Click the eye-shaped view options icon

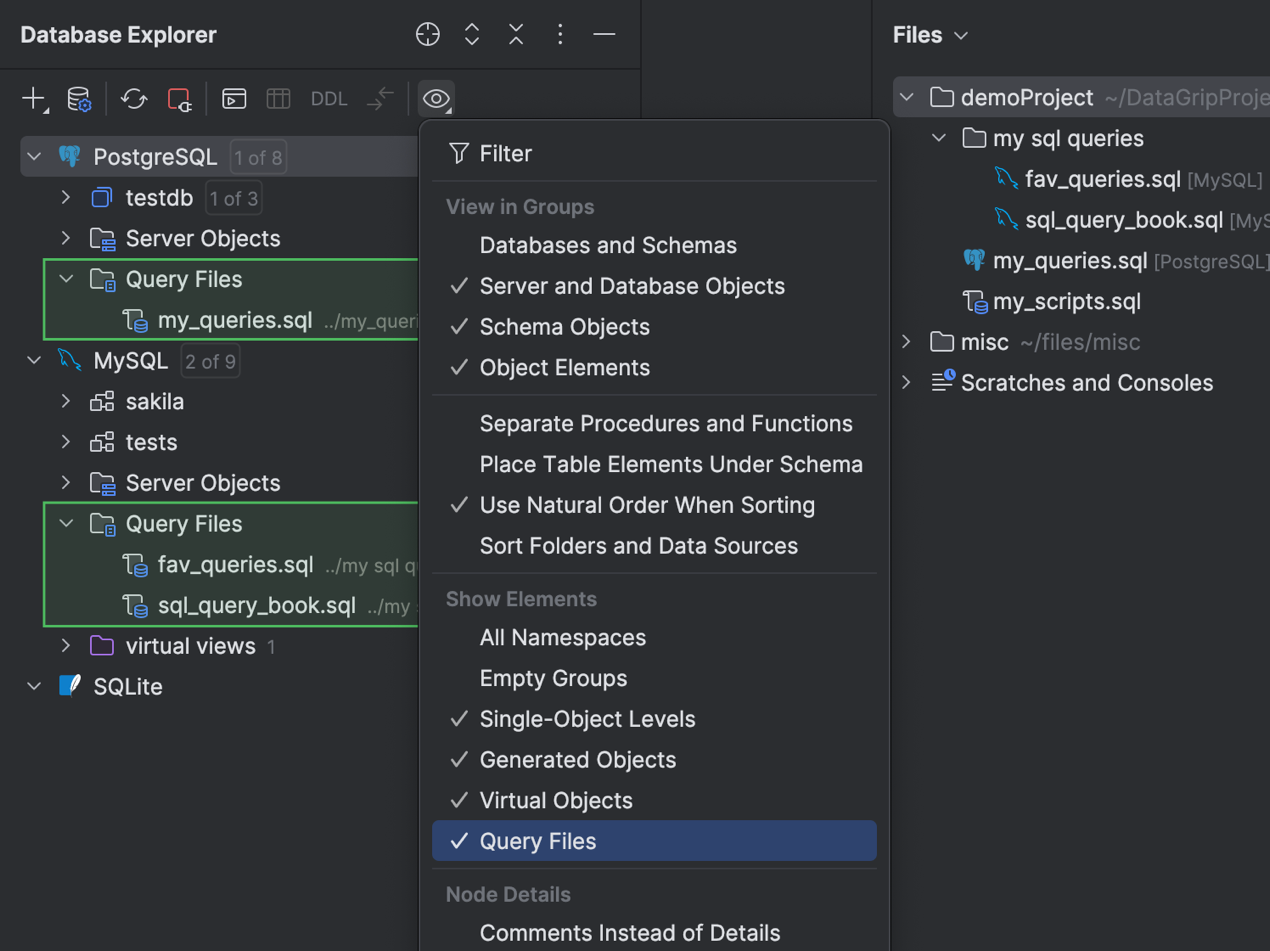(x=436, y=99)
